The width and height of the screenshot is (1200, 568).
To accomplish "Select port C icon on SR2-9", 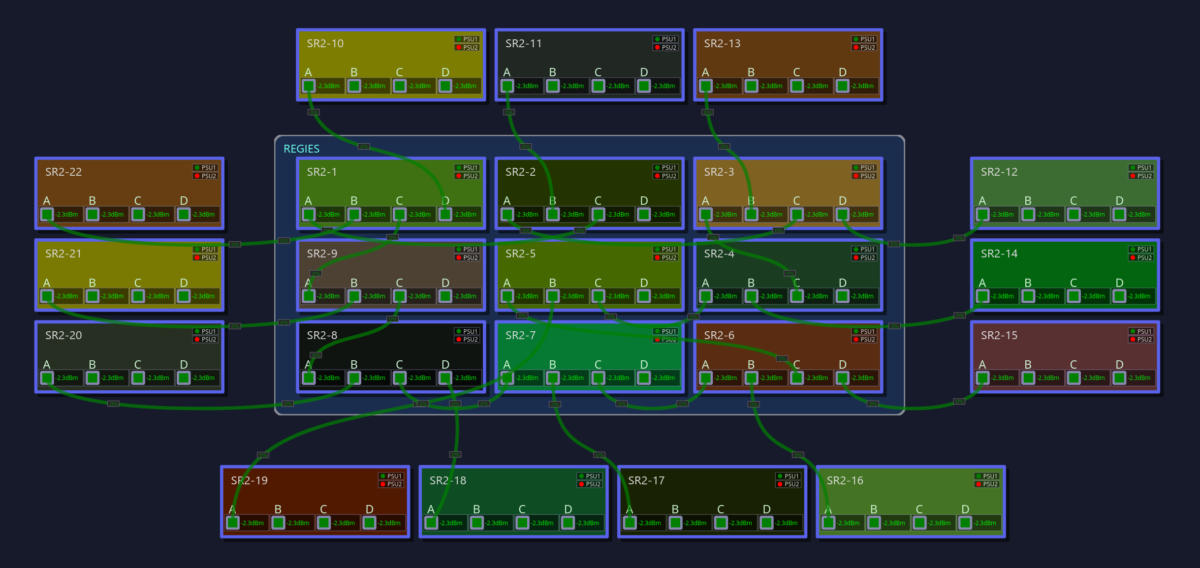I will coord(400,296).
